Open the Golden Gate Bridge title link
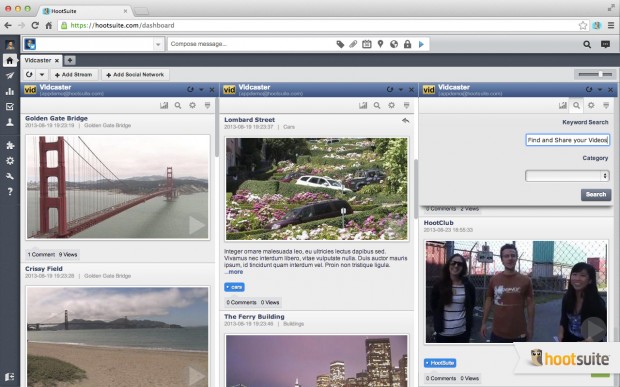The width and height of the screenshot is (620, 387). (x=57, y=118)
